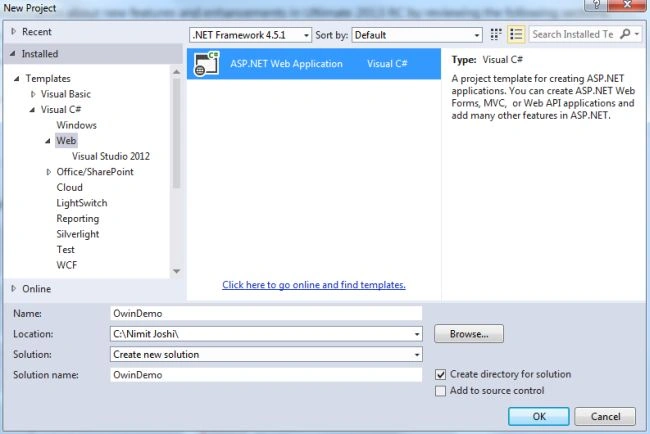Switch to small icons view

pos(496,34)
